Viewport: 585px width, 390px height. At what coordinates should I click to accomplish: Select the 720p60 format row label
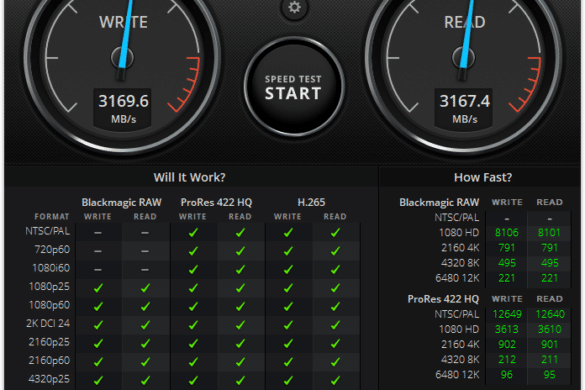[52, 250]
